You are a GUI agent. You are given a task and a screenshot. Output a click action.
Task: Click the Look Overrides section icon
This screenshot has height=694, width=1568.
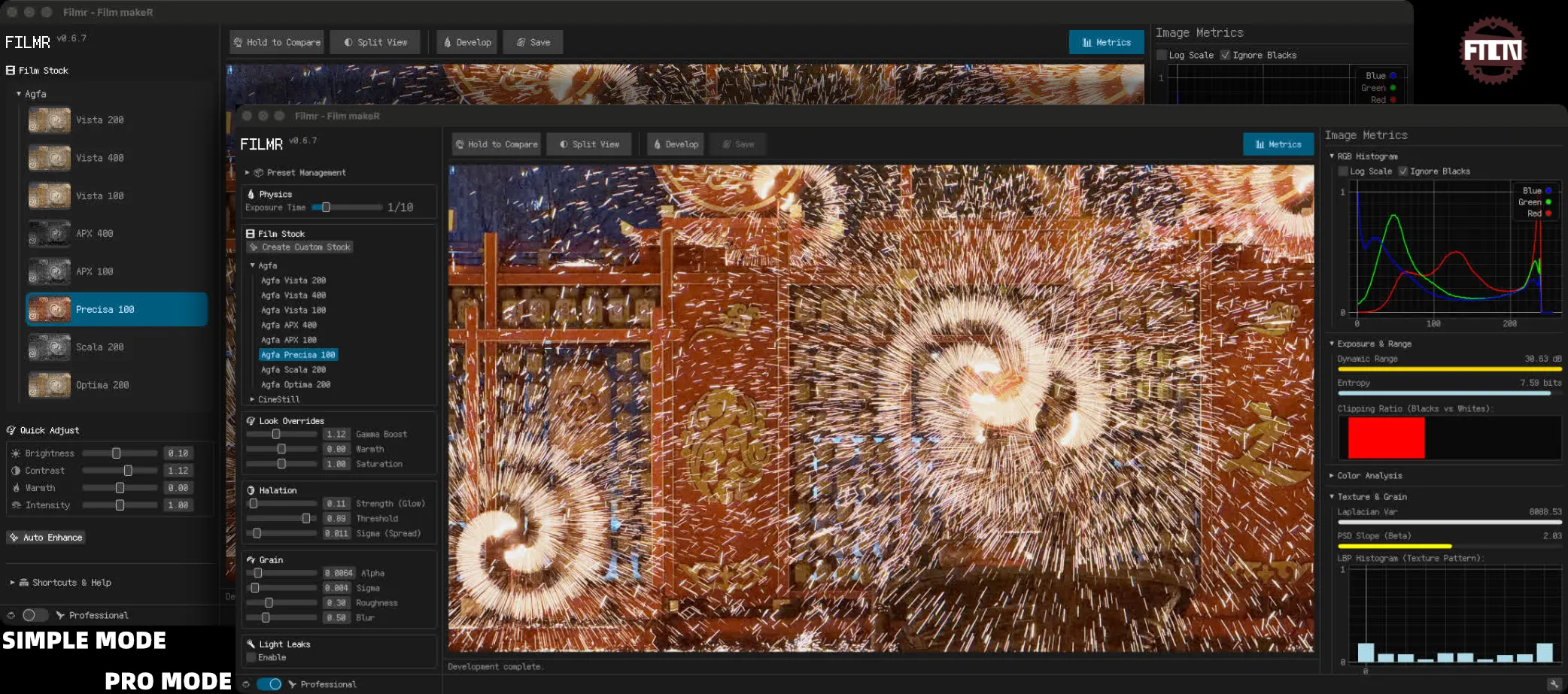[x=251, y=421]
